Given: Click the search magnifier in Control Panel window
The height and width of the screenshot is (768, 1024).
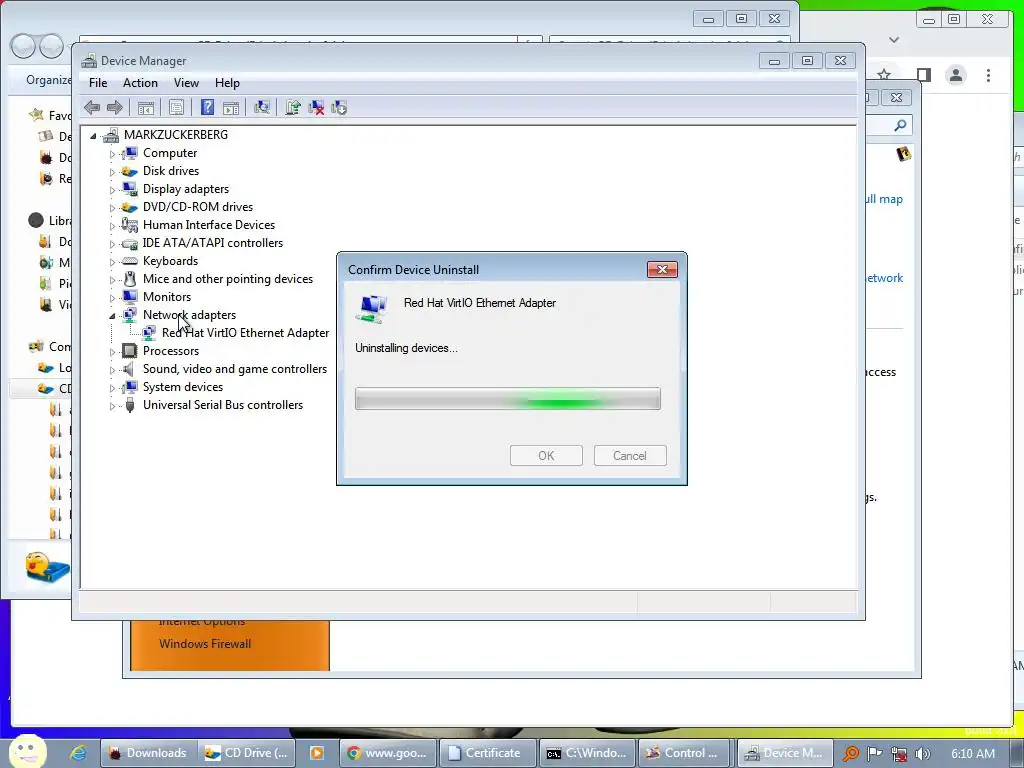Looking at the screenshot, I should tap(900, 125).
